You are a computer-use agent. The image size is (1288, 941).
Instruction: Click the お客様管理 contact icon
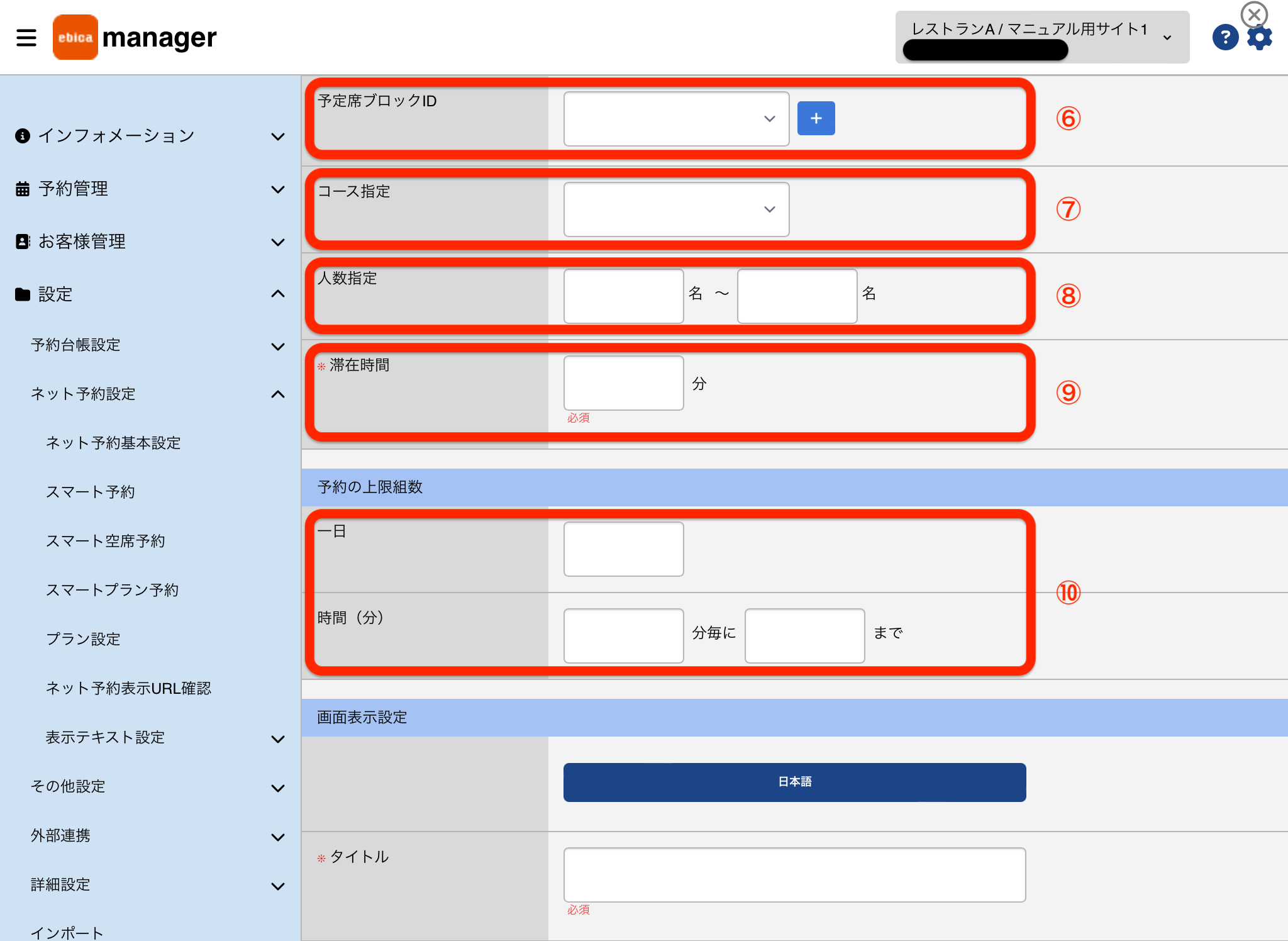tap(23, 242)
